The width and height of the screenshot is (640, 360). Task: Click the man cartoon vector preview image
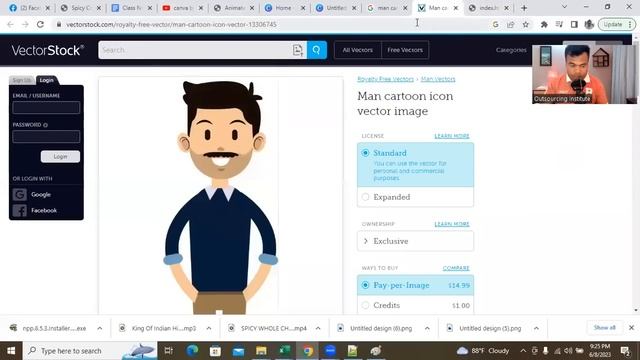(221, 196)
